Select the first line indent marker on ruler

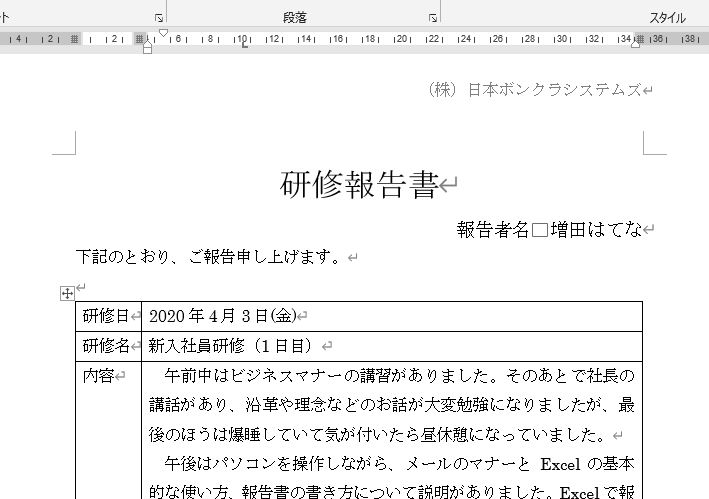pos(163,33)
